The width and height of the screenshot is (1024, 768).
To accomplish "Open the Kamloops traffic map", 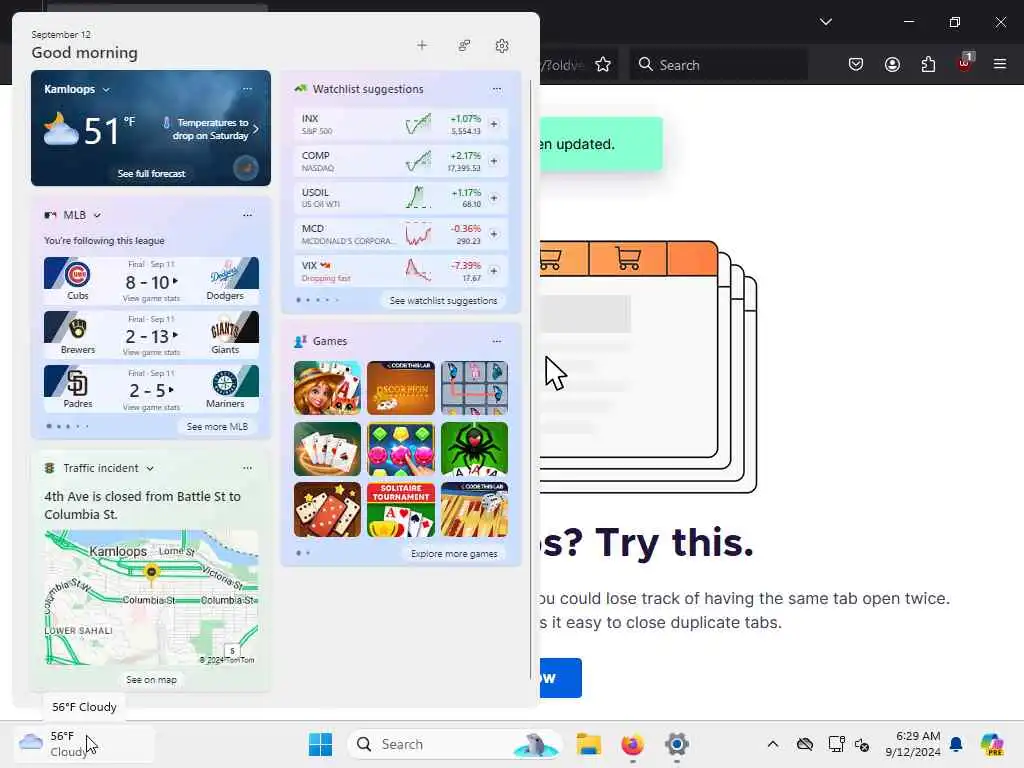I will point(151,598).
